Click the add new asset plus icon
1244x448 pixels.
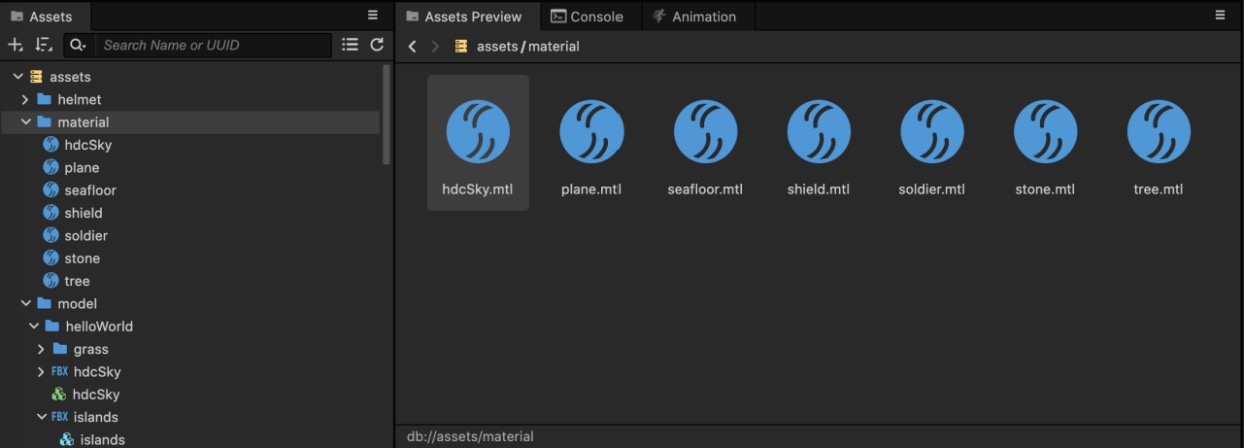(x=15, y=45)
